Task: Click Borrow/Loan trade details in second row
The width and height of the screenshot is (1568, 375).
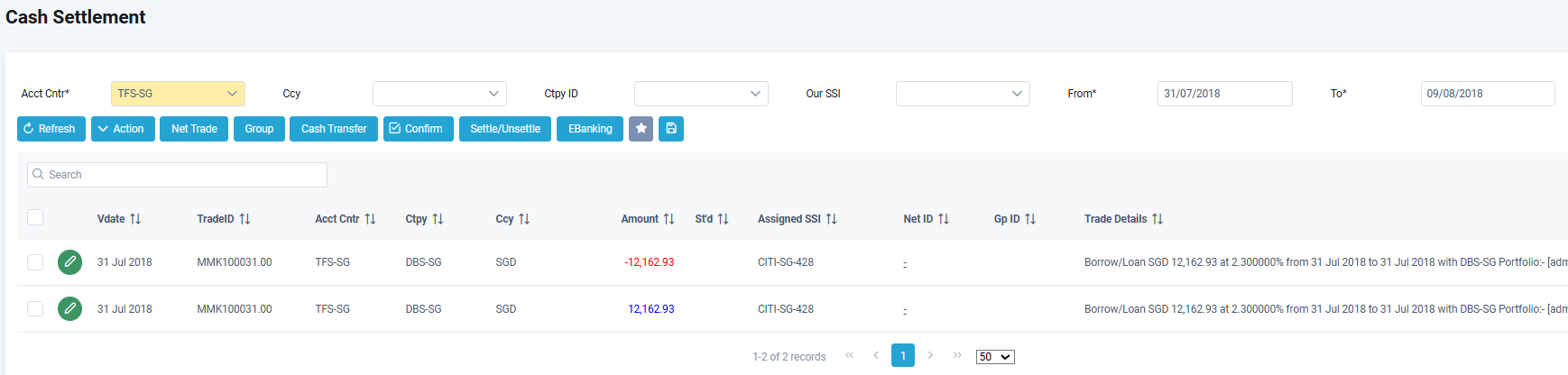Action: point(1325,309)
